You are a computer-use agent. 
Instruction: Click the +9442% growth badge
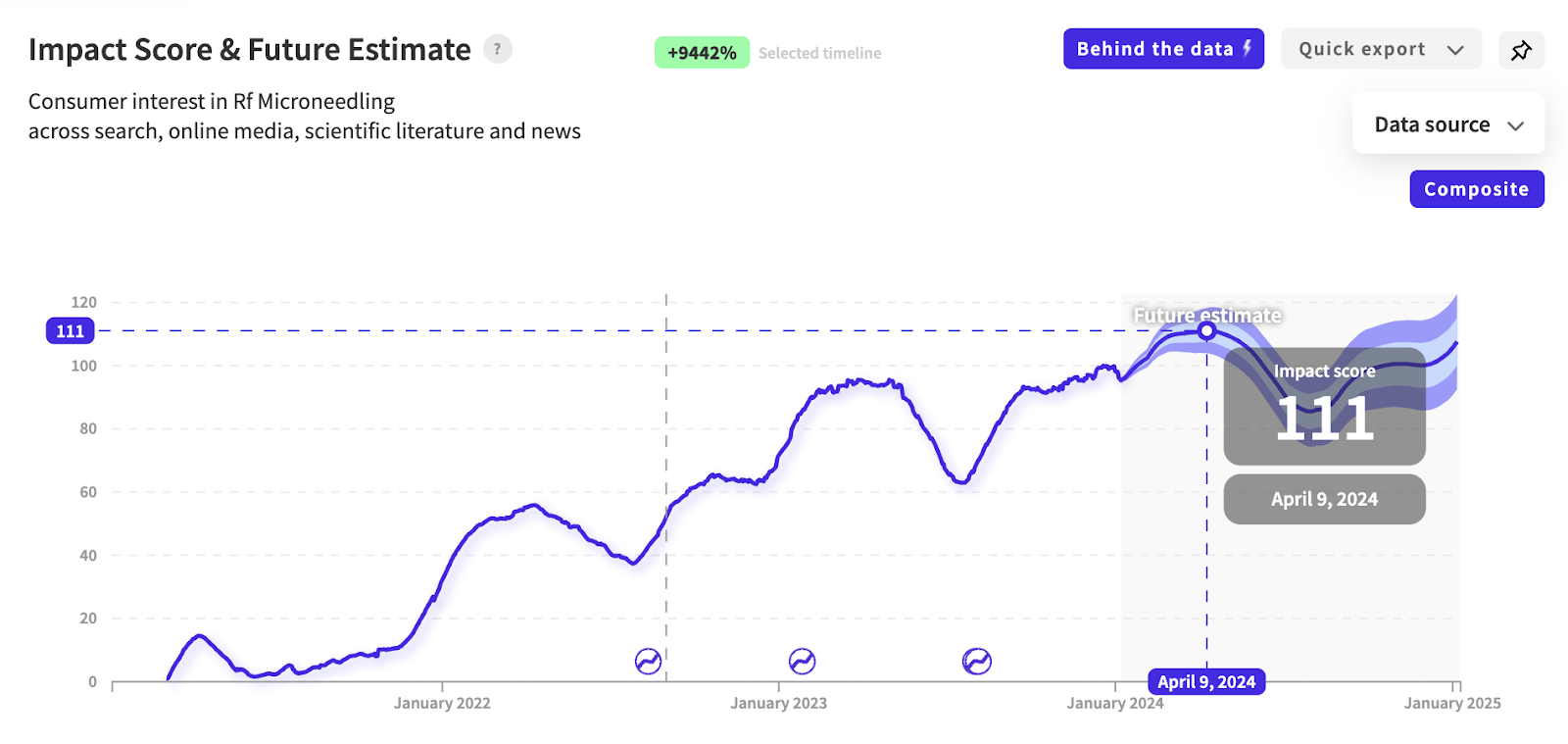click(702, 53)
